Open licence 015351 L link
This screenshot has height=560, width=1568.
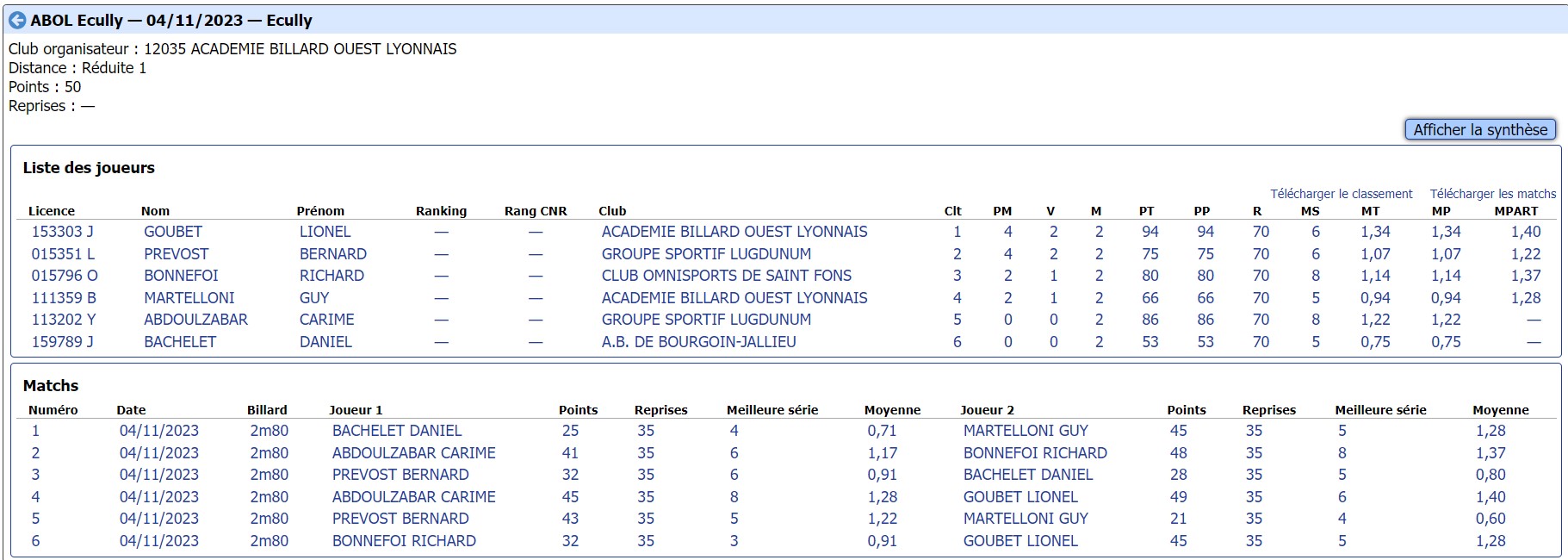pyautogui.click(x=63, y=254)
